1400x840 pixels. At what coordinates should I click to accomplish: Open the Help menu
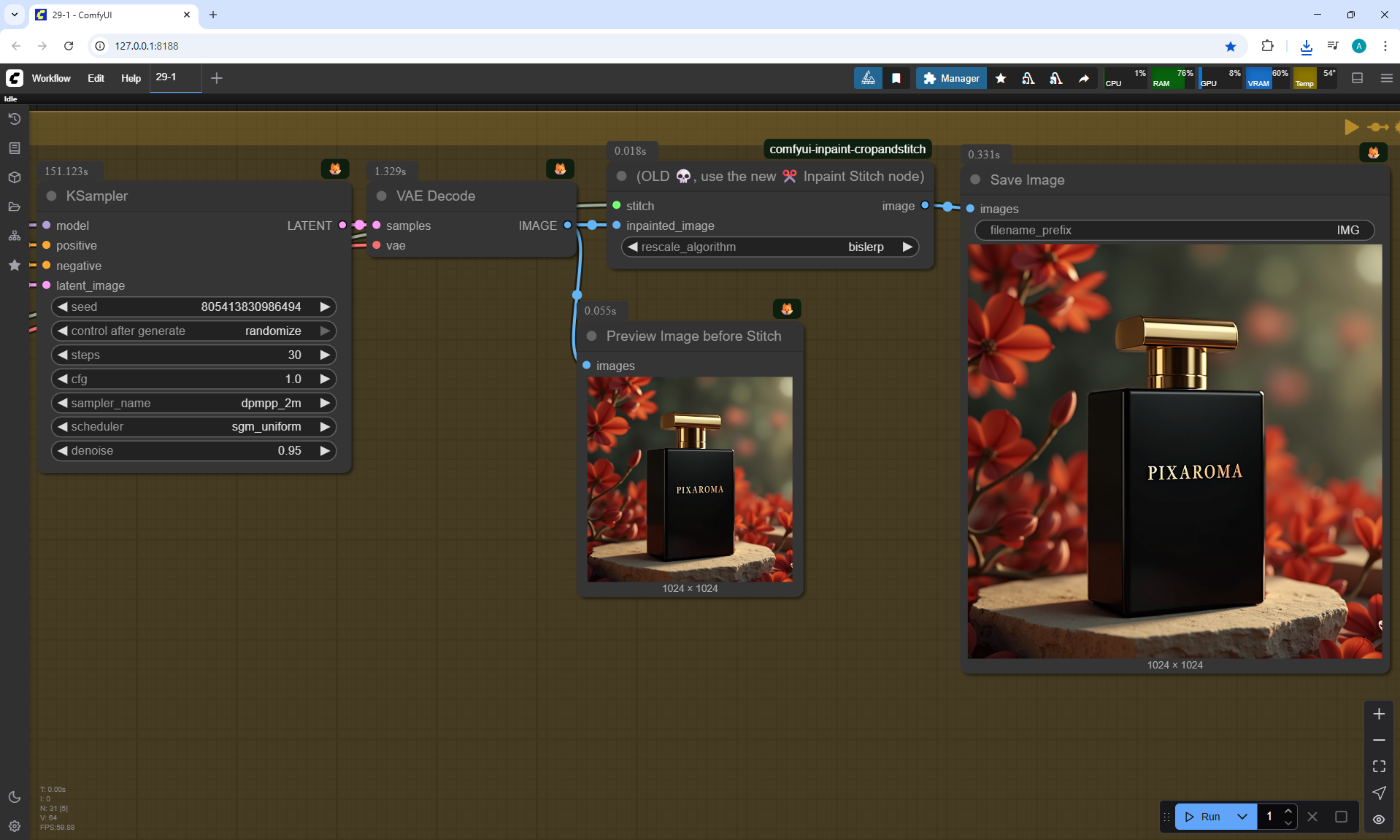tap(131, 78)
